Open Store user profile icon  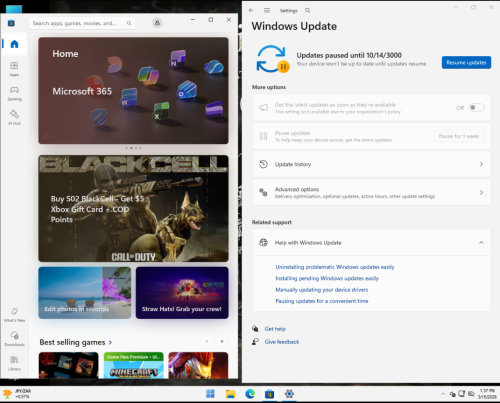(x=157, y=23)
